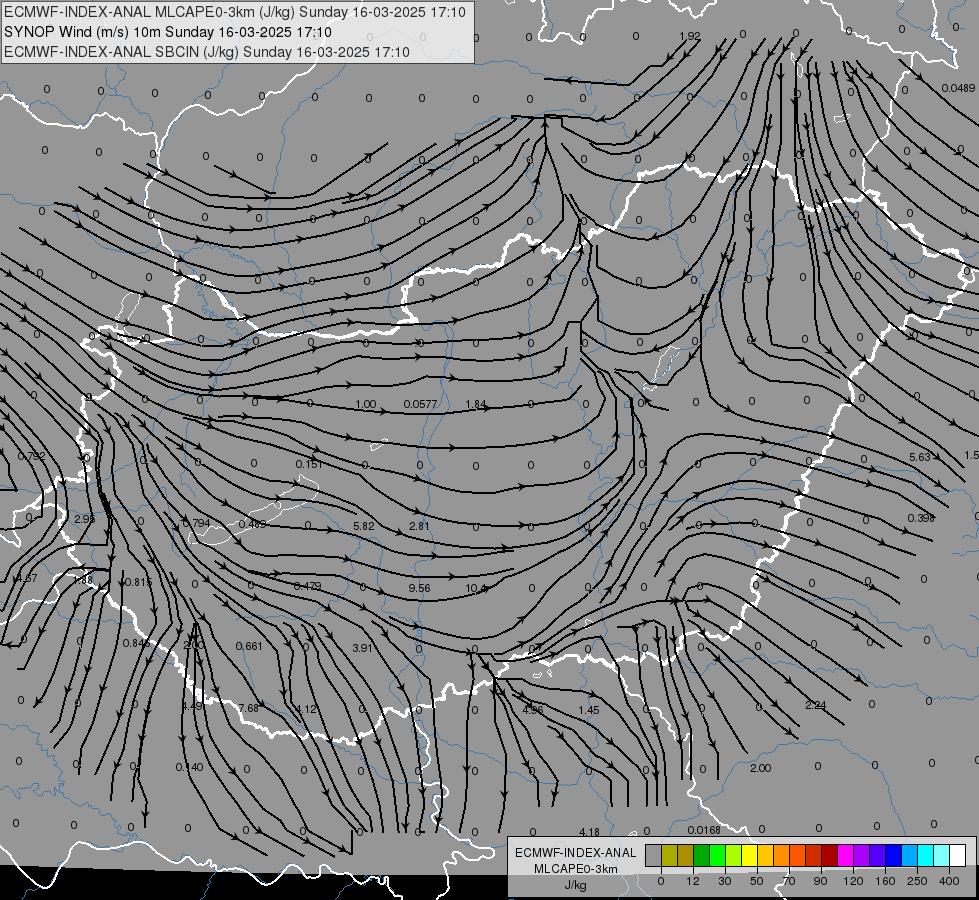
Task: Pick the pure yellow legend swatch
Action: 749,856
